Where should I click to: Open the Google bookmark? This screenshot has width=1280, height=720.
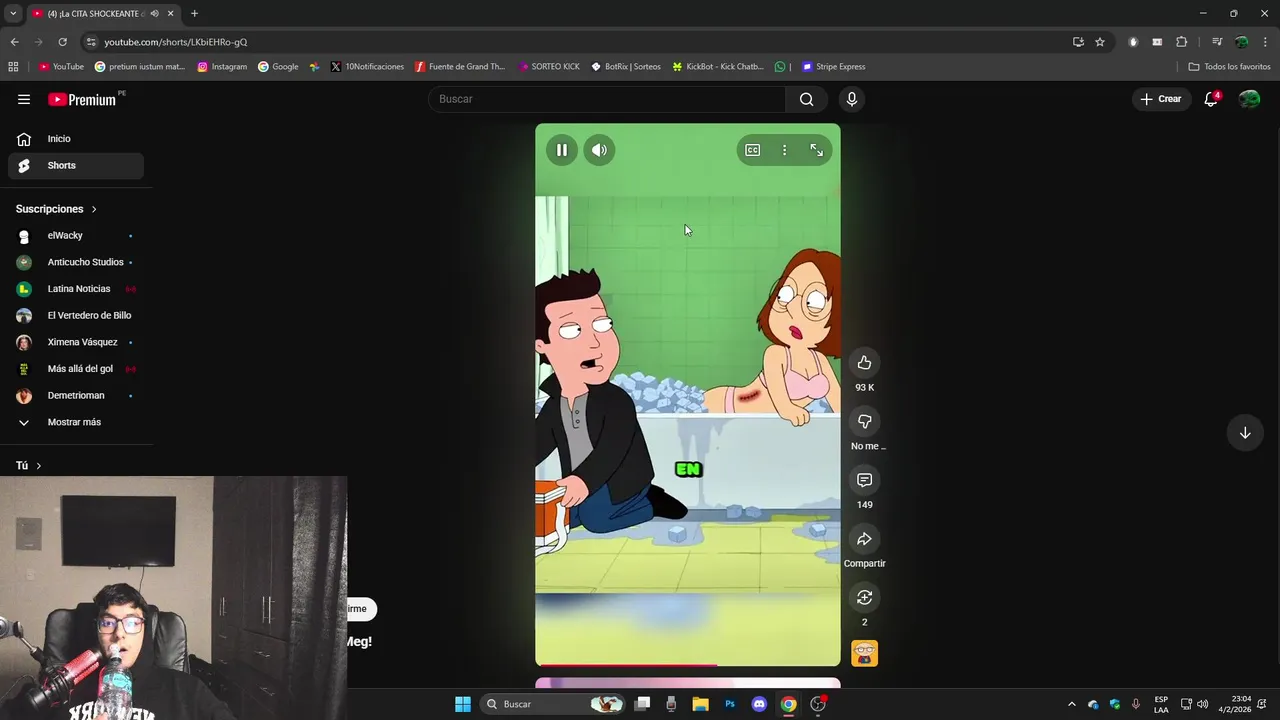278,67
